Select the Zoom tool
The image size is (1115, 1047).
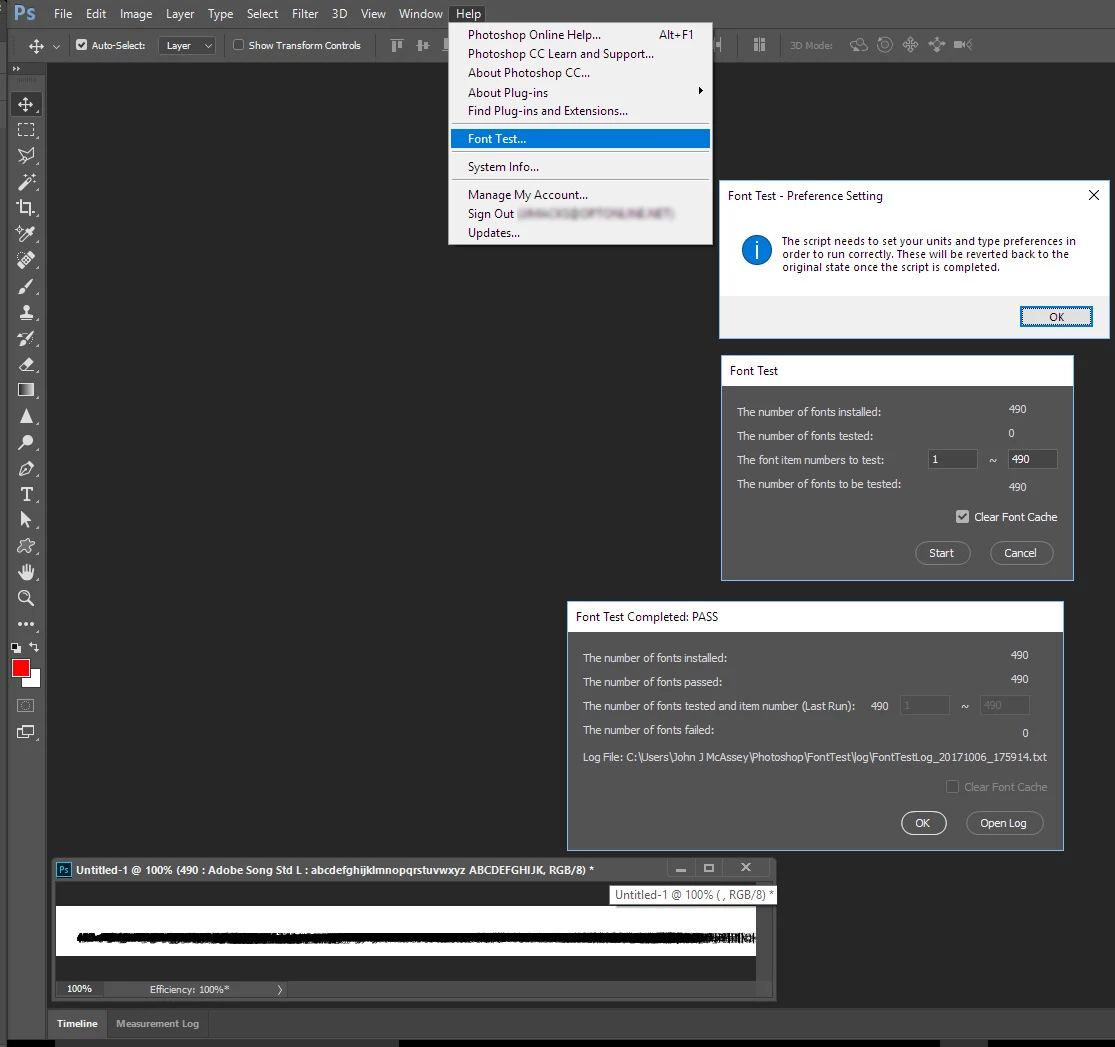click(x=26, y=598)
